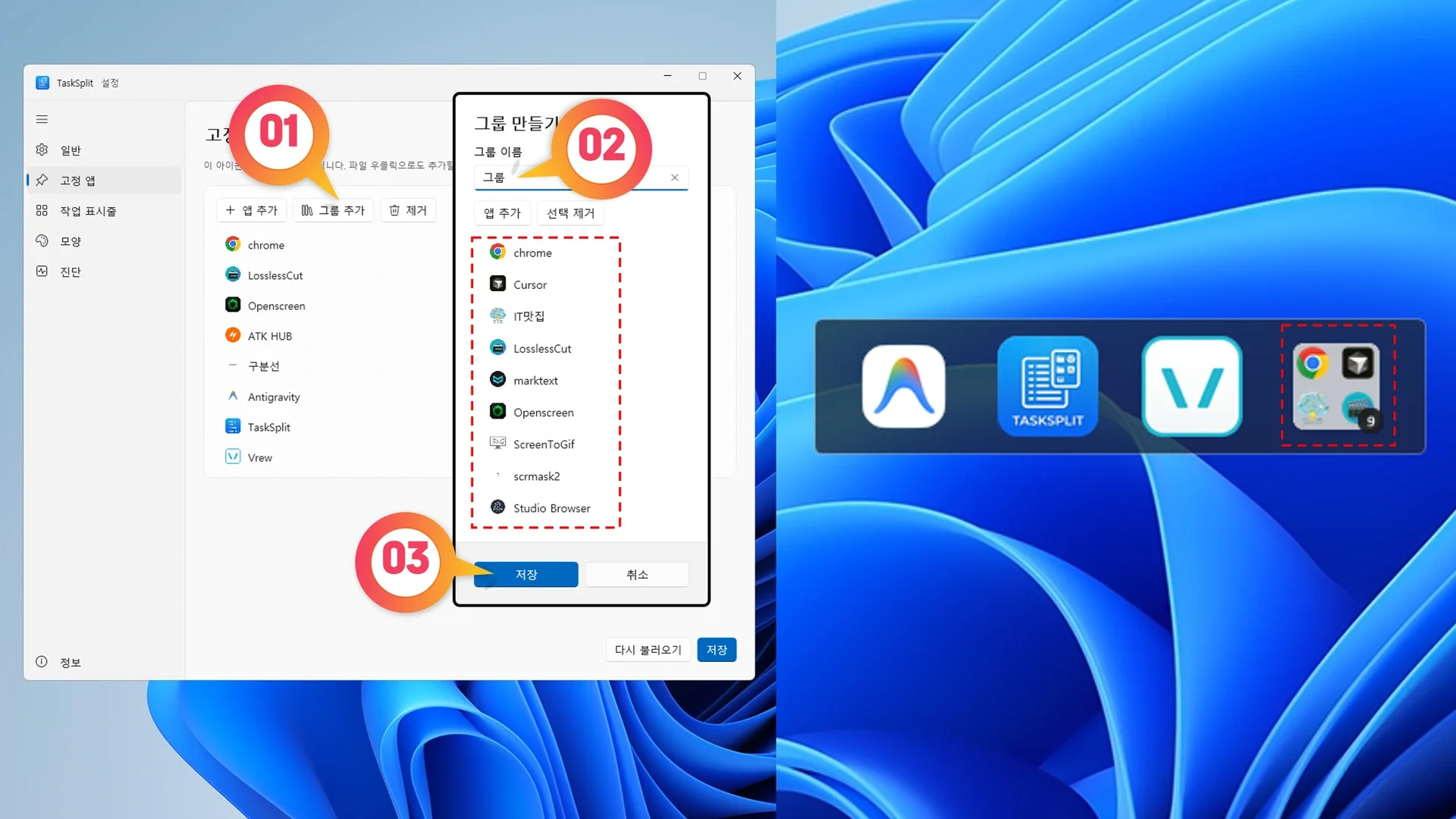Close the TaskSplit settings window
This screenshot has width=1456, height=819.
click(x=737, y=76)
